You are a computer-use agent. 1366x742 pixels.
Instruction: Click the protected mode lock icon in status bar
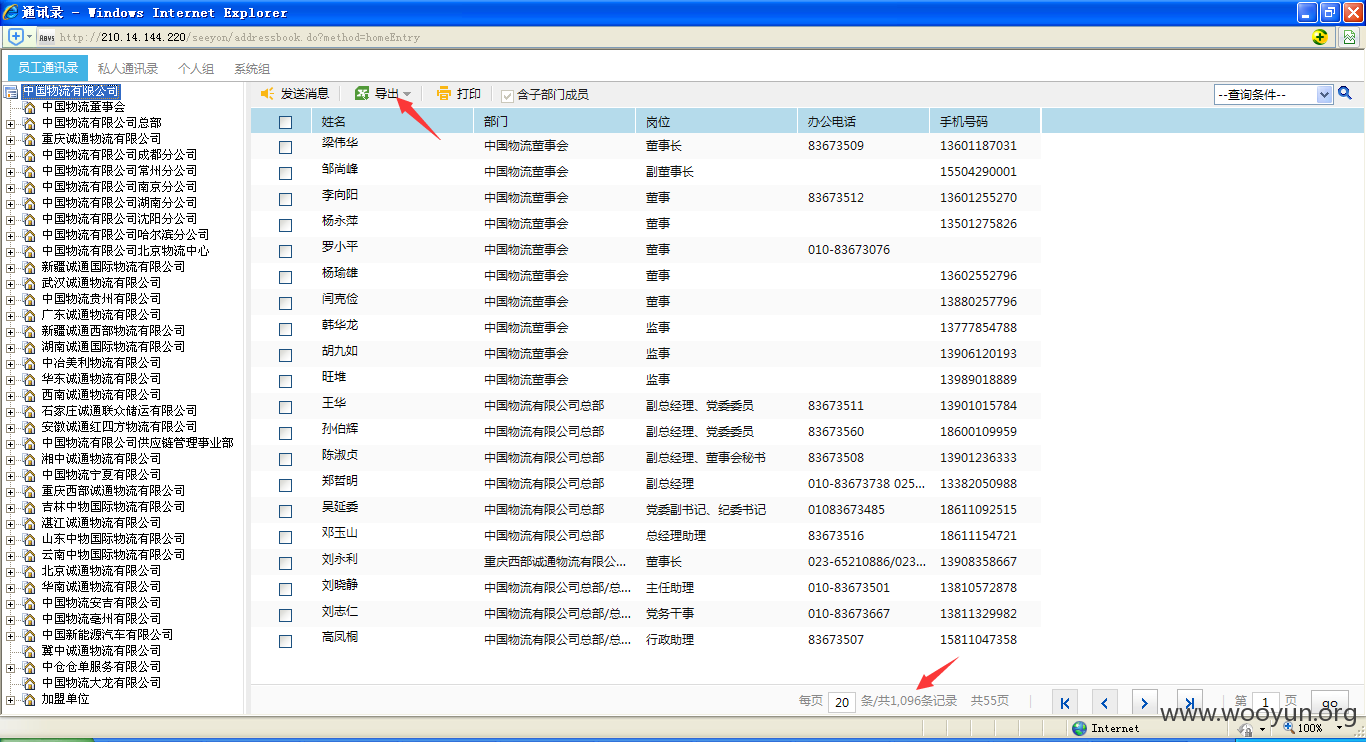tap(1246, 729)
